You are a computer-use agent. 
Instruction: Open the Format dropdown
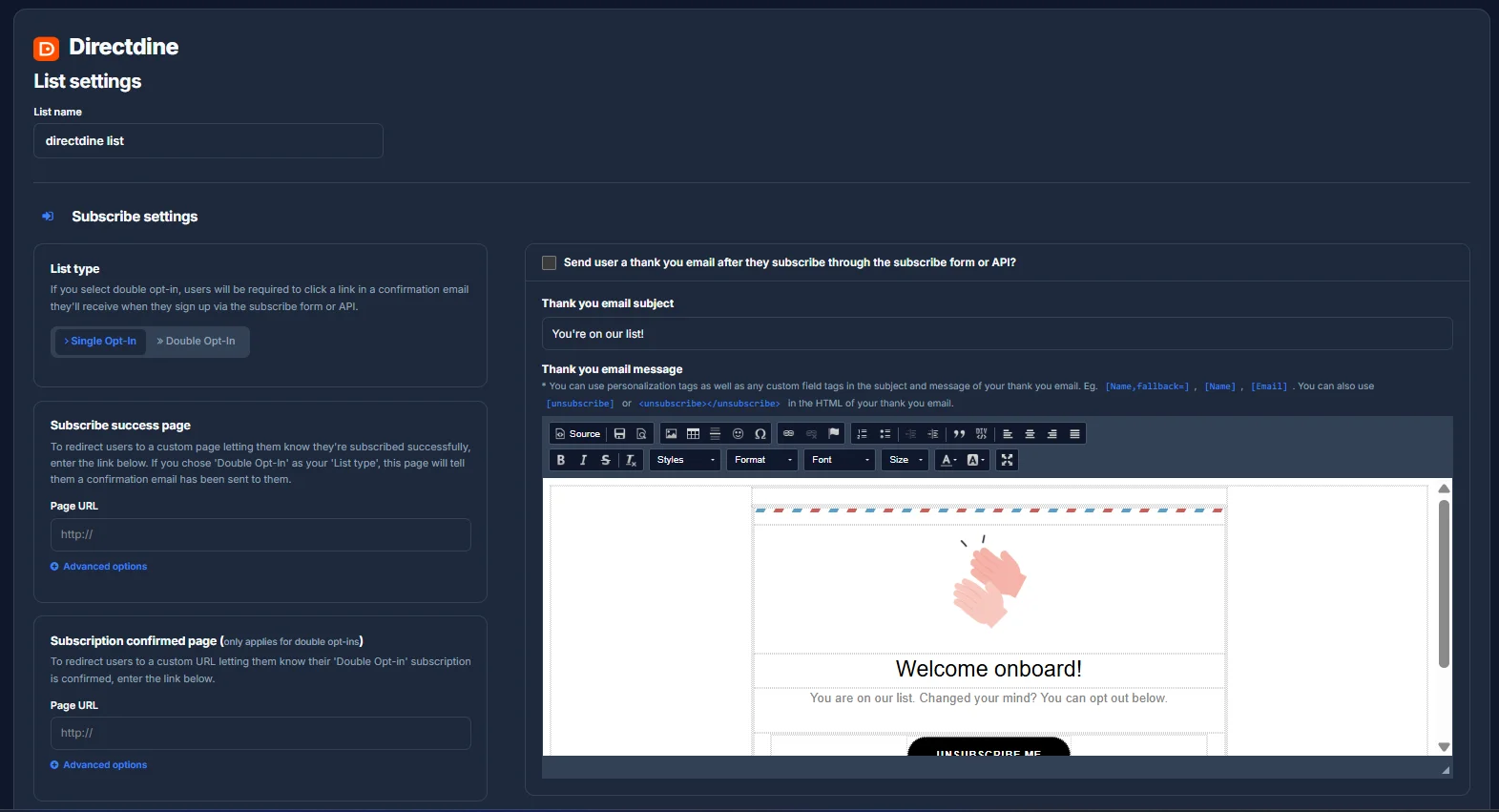[x=762, y=460]
